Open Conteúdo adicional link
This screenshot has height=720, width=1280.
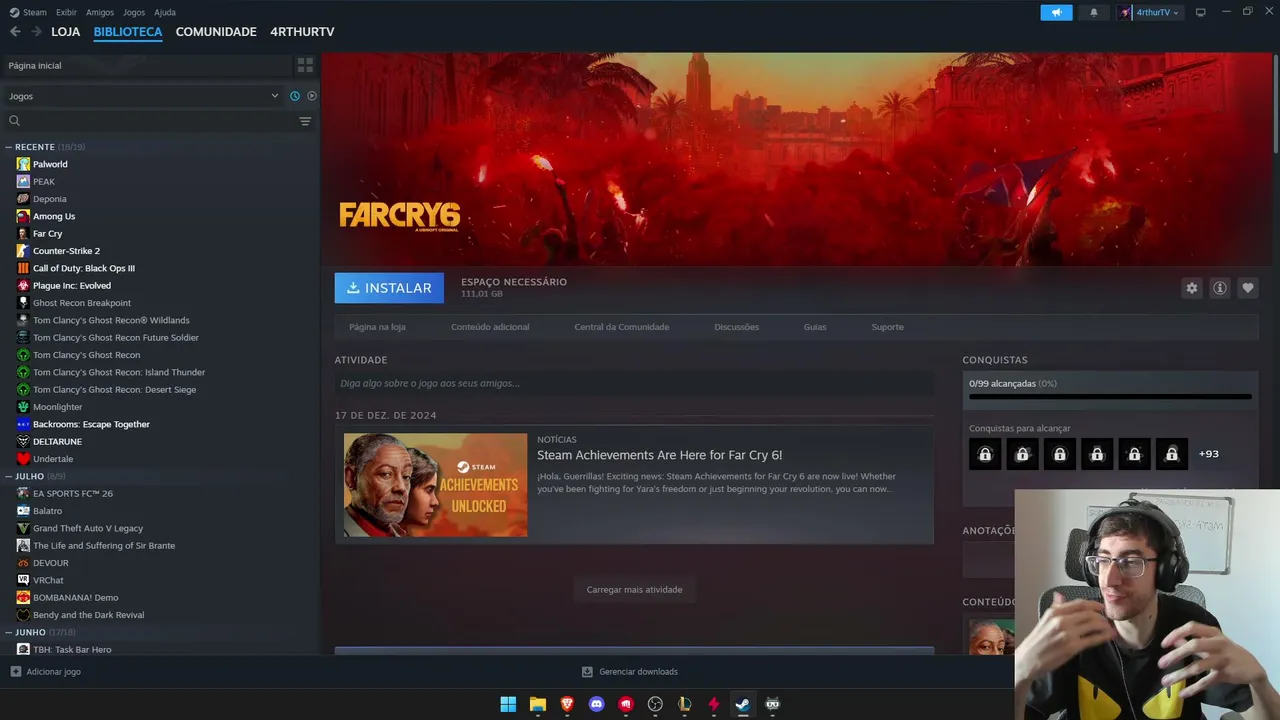[490, 327]
